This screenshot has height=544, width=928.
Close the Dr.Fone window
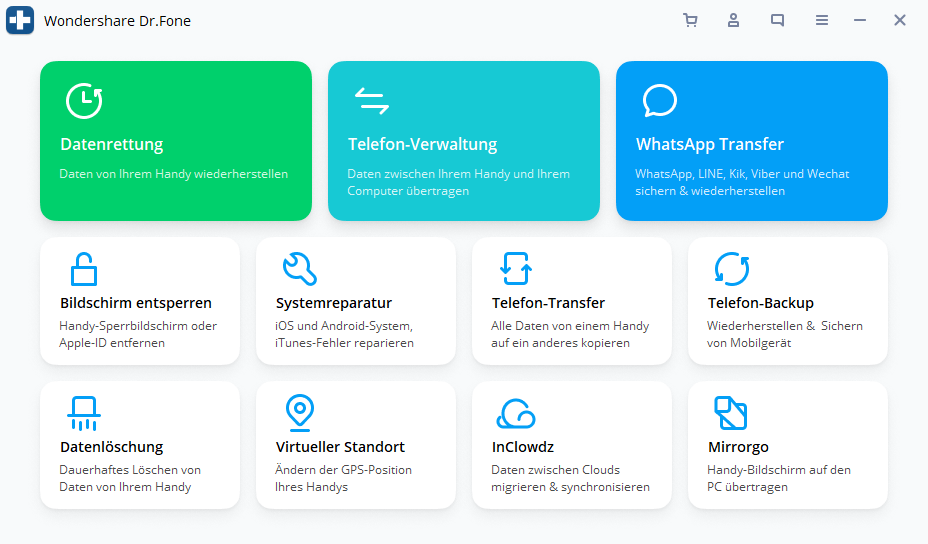click(900, 21)
